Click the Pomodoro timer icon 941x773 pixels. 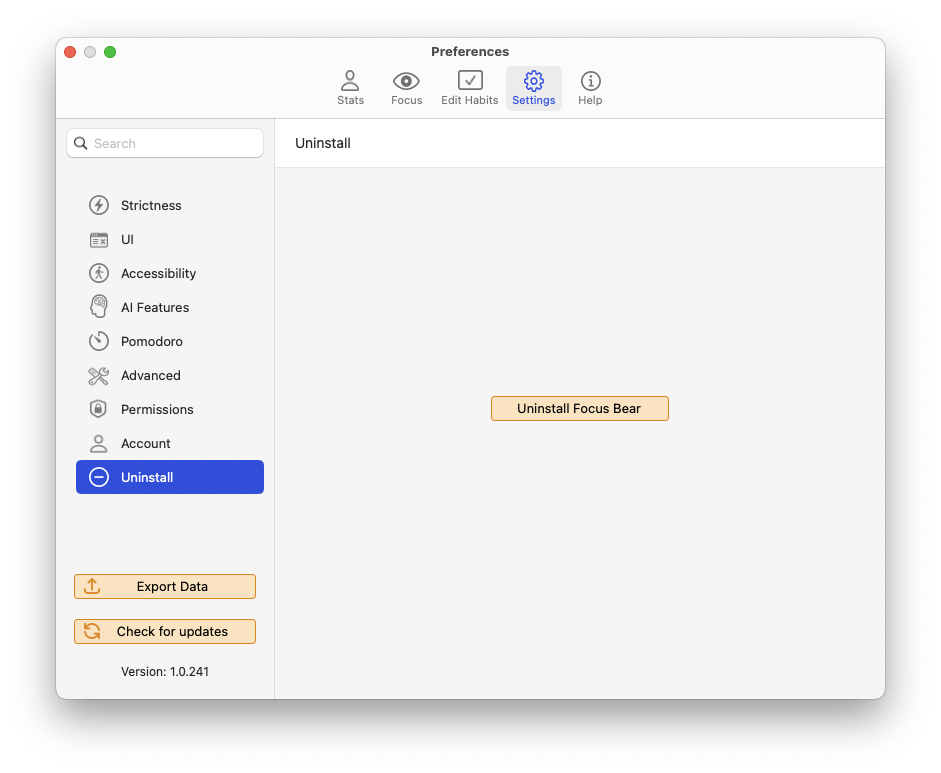[99, 341]
